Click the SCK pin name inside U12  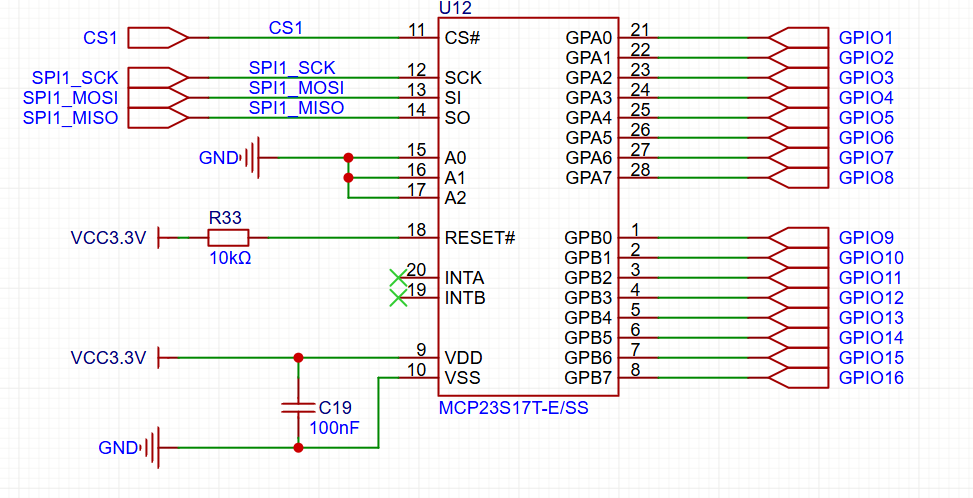464,78
